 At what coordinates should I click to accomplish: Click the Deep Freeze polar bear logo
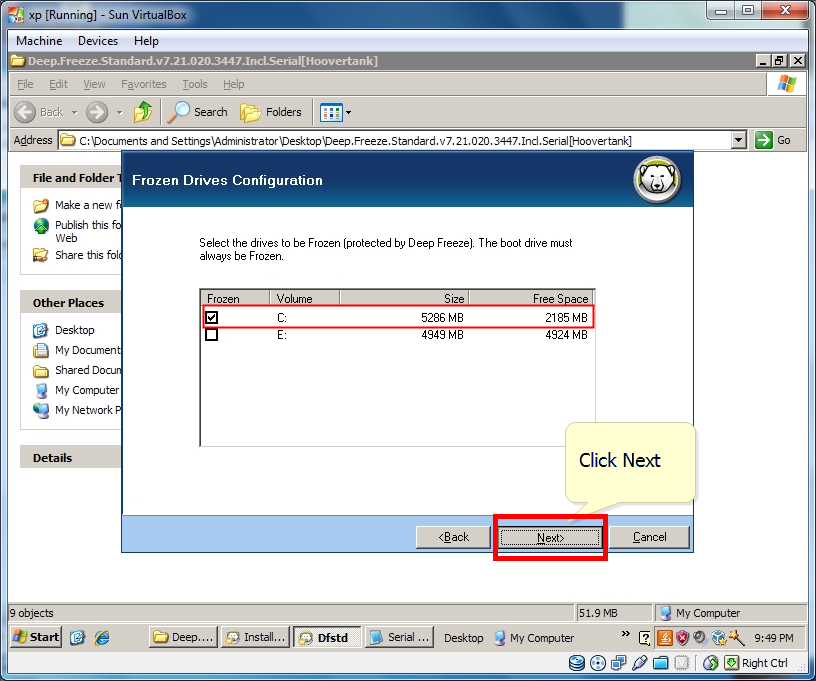tap(657, 179)
